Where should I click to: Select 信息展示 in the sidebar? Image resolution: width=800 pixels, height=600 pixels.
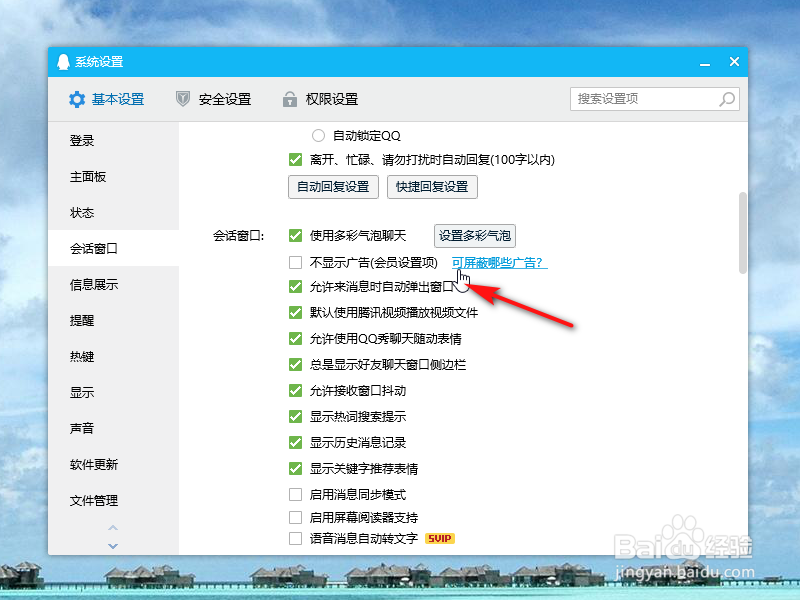click(114, 284)
